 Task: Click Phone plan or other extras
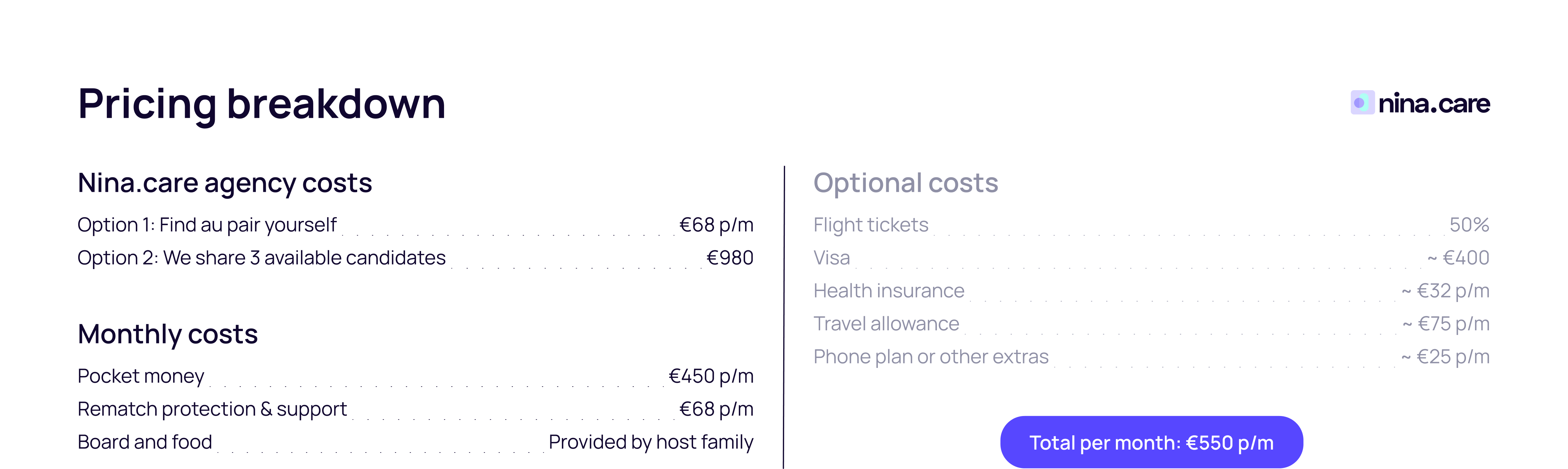tap(931, 356)
